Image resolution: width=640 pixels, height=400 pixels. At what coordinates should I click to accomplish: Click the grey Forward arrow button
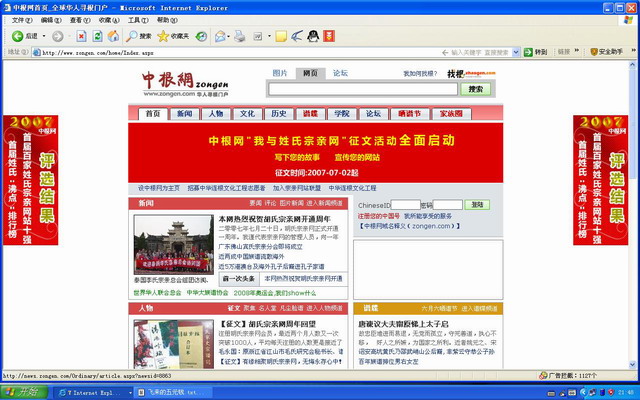[58, 36]
